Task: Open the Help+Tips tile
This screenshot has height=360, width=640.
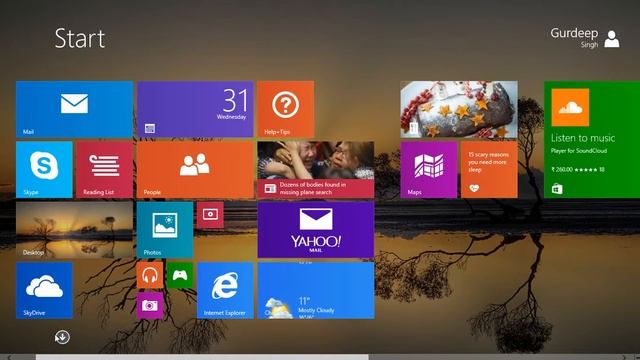Action: pos(286,109)
